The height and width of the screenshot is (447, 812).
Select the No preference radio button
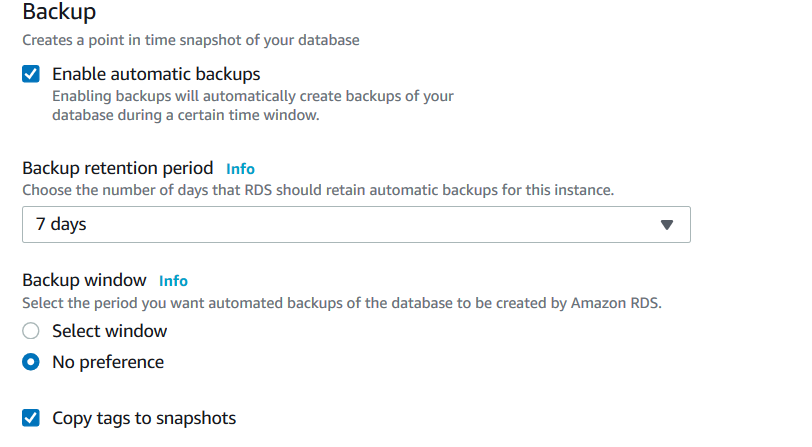coord(31,362)
